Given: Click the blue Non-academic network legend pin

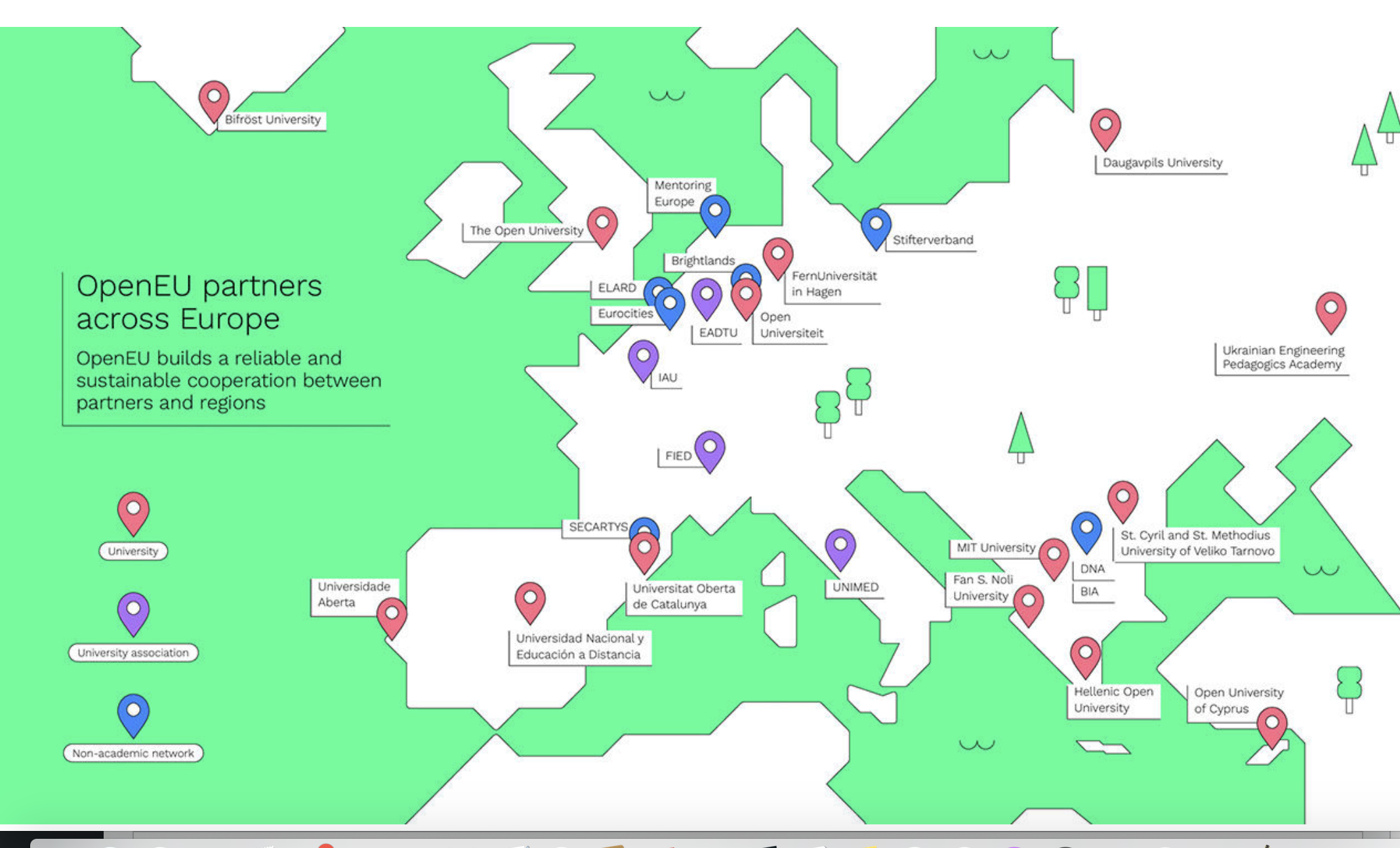Looking at the screenshot, I should point(133,715).
